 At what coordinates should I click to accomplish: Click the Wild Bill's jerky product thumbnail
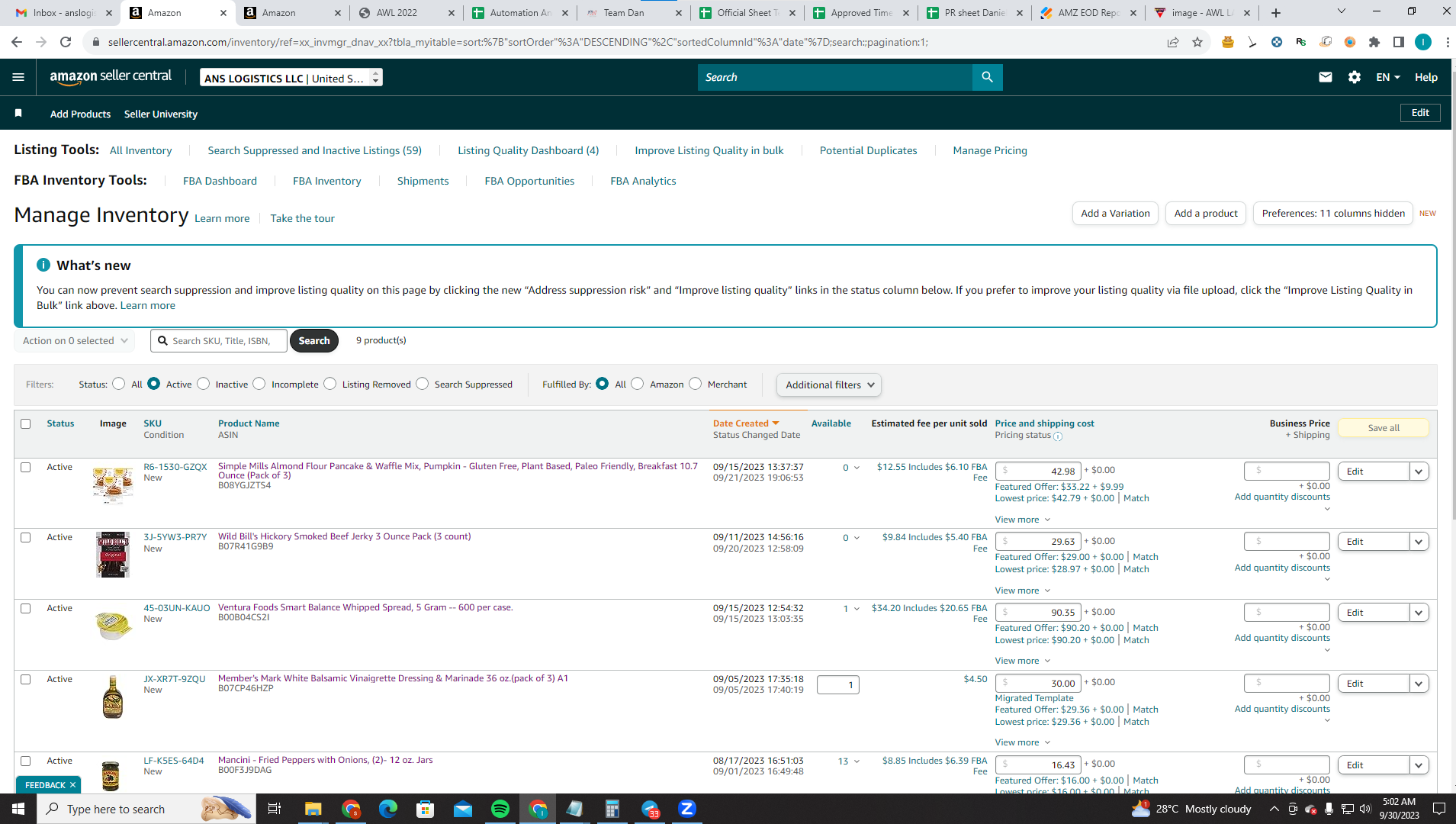(113, 555)
